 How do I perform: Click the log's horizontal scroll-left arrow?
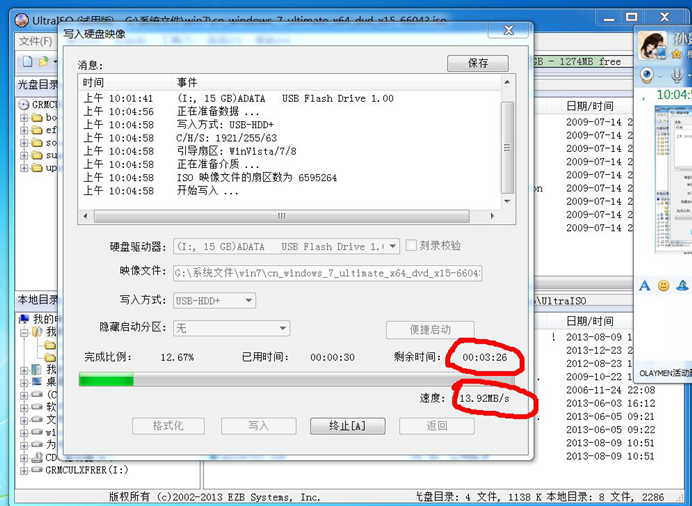[x=86, y=216]
